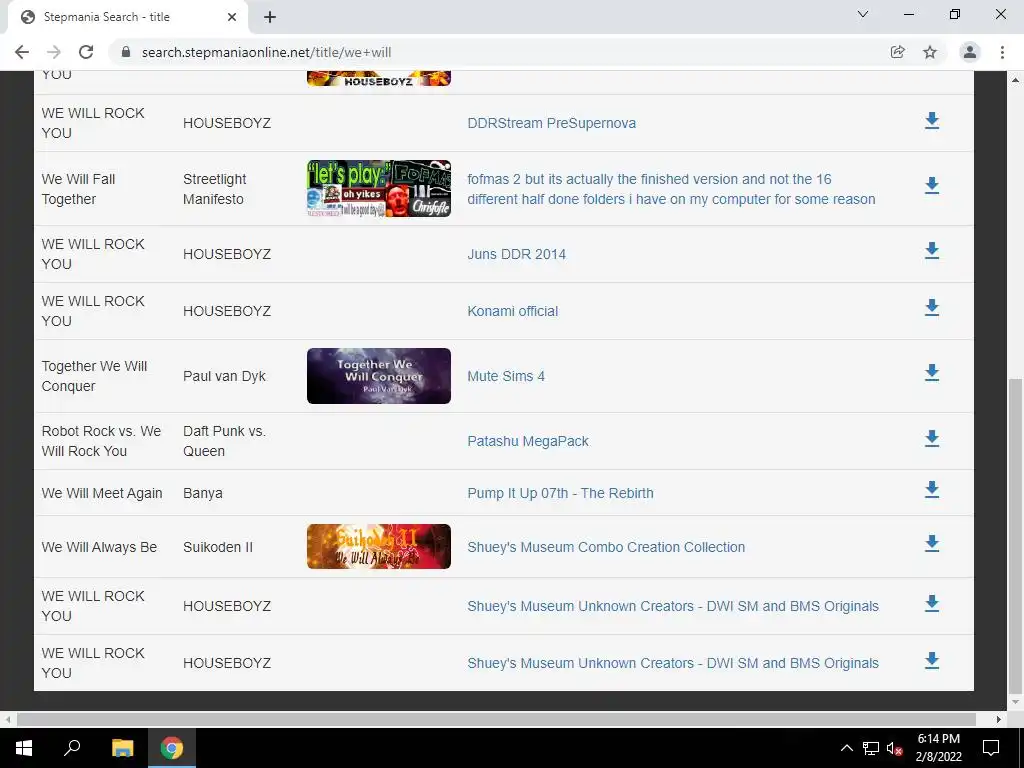The image size is (1024, 768).
Task: Open the notification center
Action: [991, 748]
